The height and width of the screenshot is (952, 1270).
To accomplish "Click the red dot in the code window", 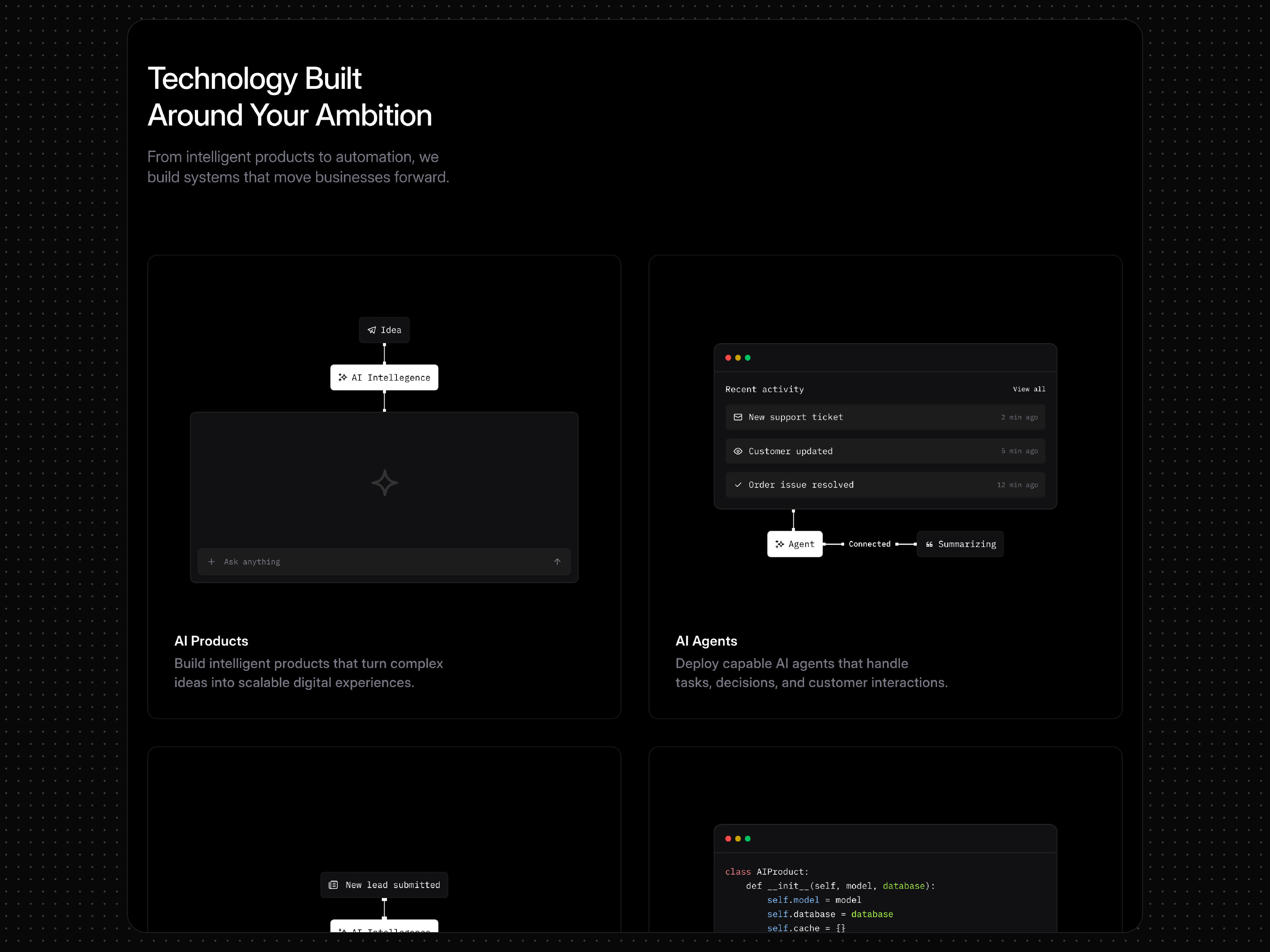I will pyautogui.click(x=728, y=839).
